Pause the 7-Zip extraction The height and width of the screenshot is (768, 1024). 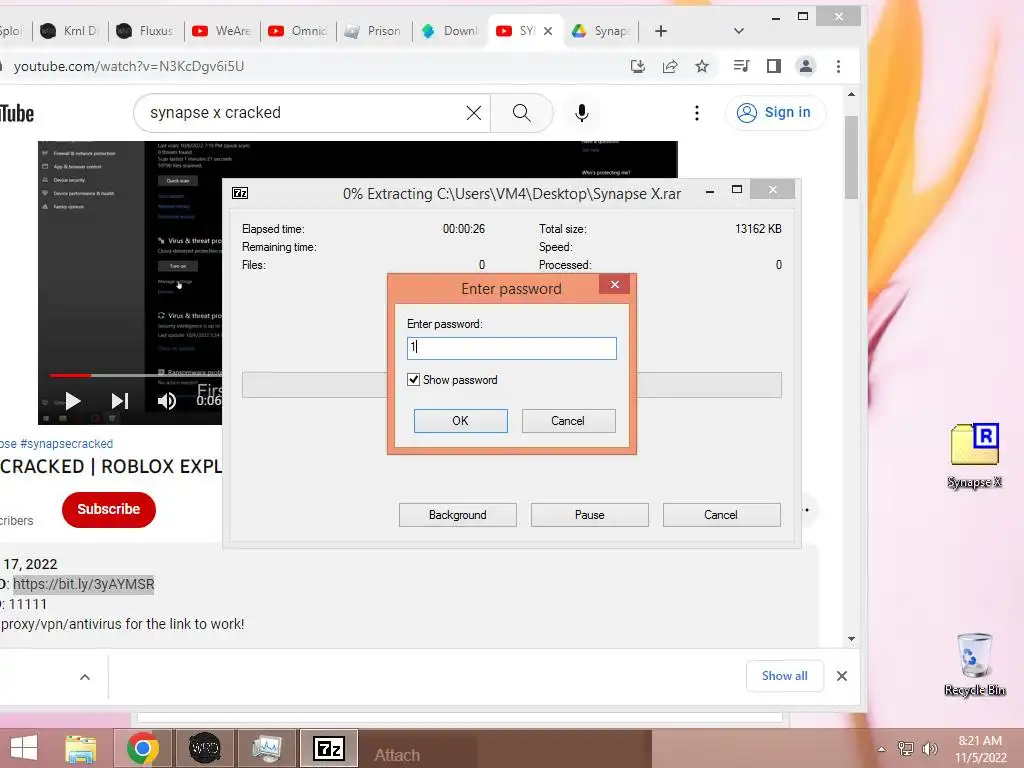click(x=590, y=515)
